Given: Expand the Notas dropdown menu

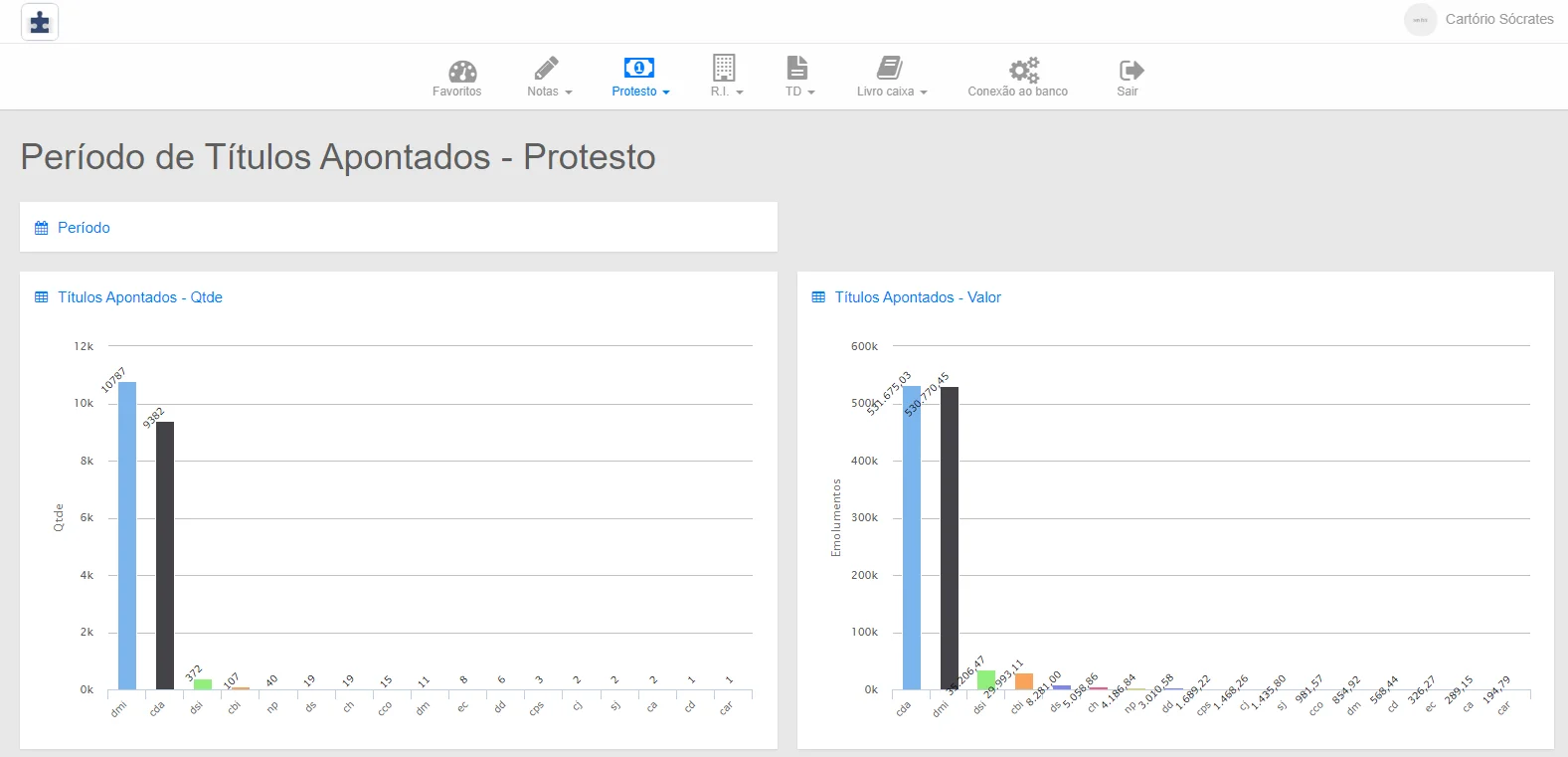Looking at the screenshot, I should [569, 93].
